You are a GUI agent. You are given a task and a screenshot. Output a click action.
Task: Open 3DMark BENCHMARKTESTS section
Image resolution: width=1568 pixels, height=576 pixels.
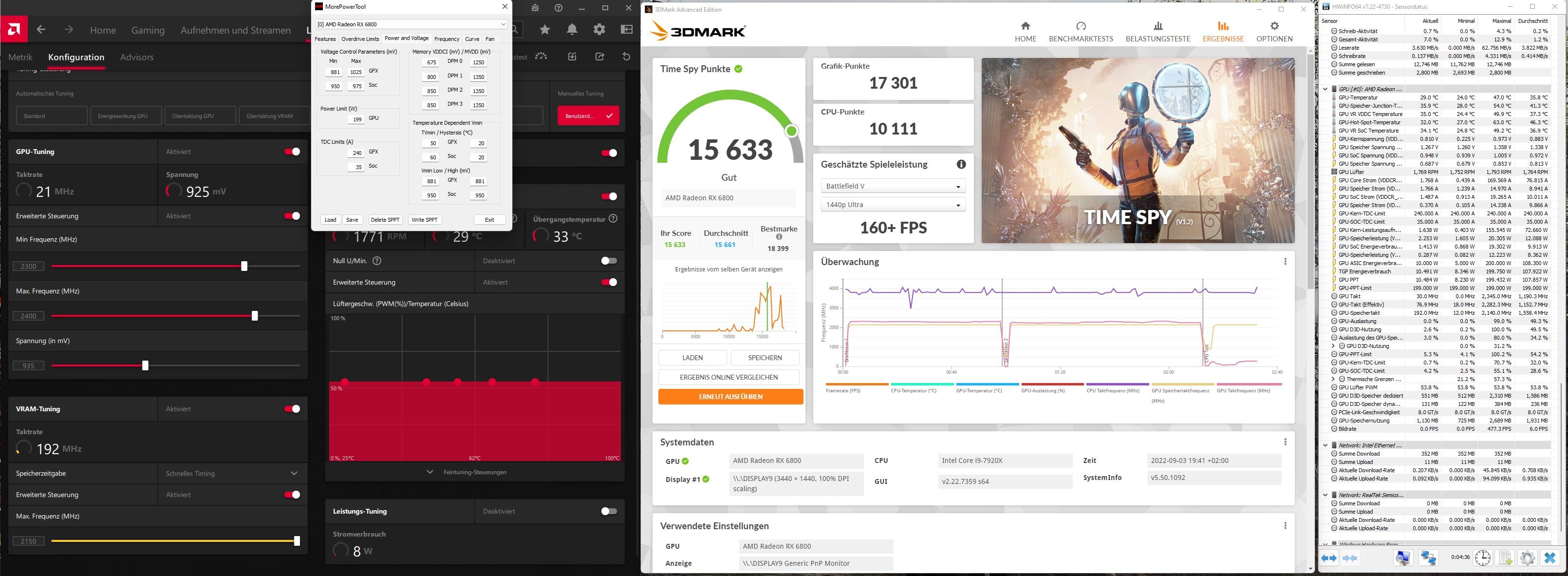(1081, 32)
